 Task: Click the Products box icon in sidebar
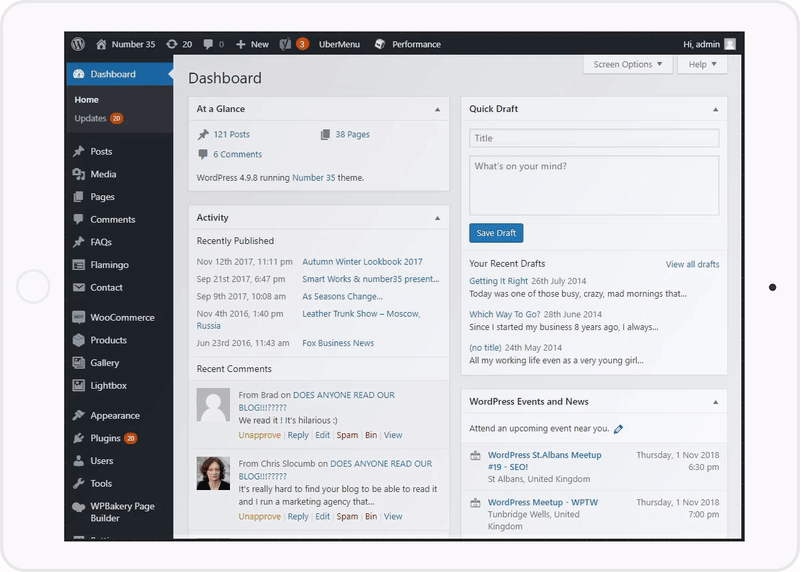(79, 340)
